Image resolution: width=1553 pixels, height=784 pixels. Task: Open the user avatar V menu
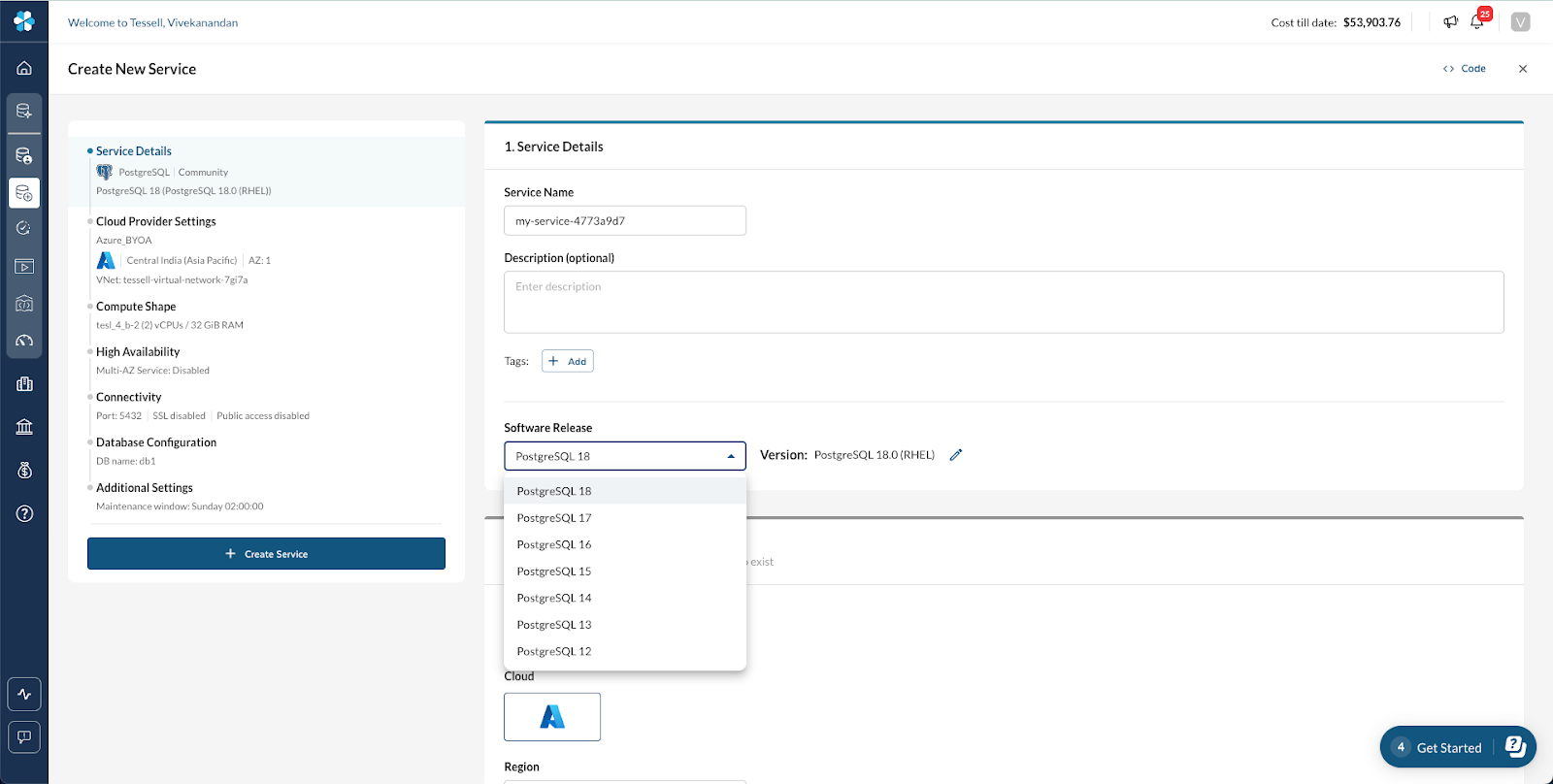(1520, 21)
